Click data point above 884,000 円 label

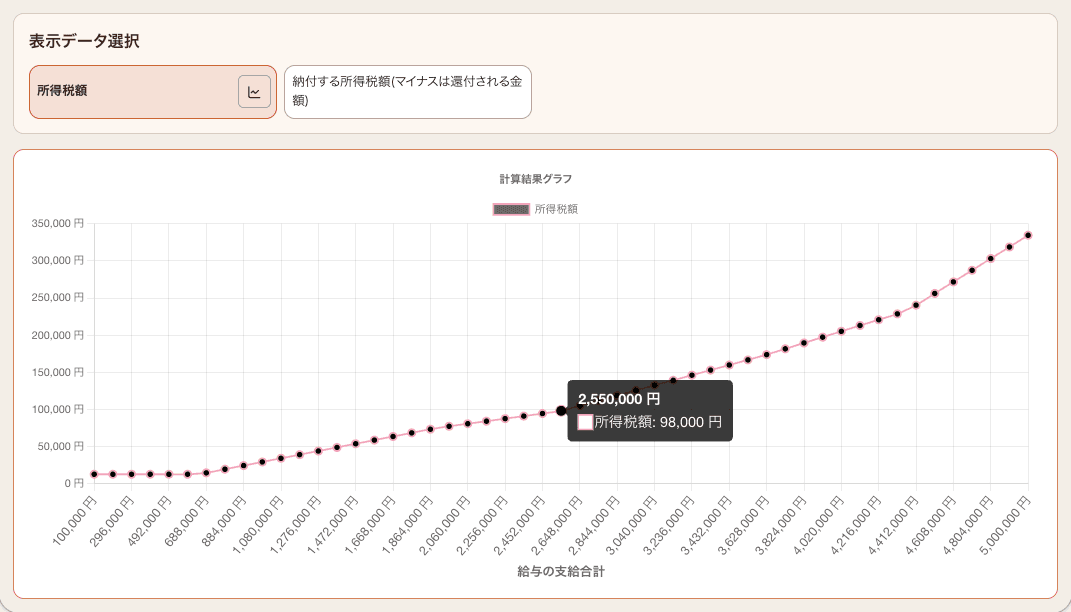click(x=243, y=466)
